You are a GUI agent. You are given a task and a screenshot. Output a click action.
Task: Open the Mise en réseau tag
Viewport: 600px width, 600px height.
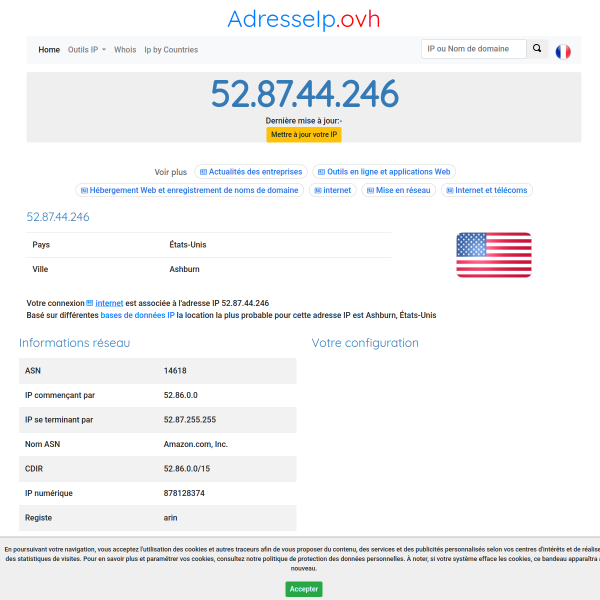pyautogui.click(x=399, y=190)
